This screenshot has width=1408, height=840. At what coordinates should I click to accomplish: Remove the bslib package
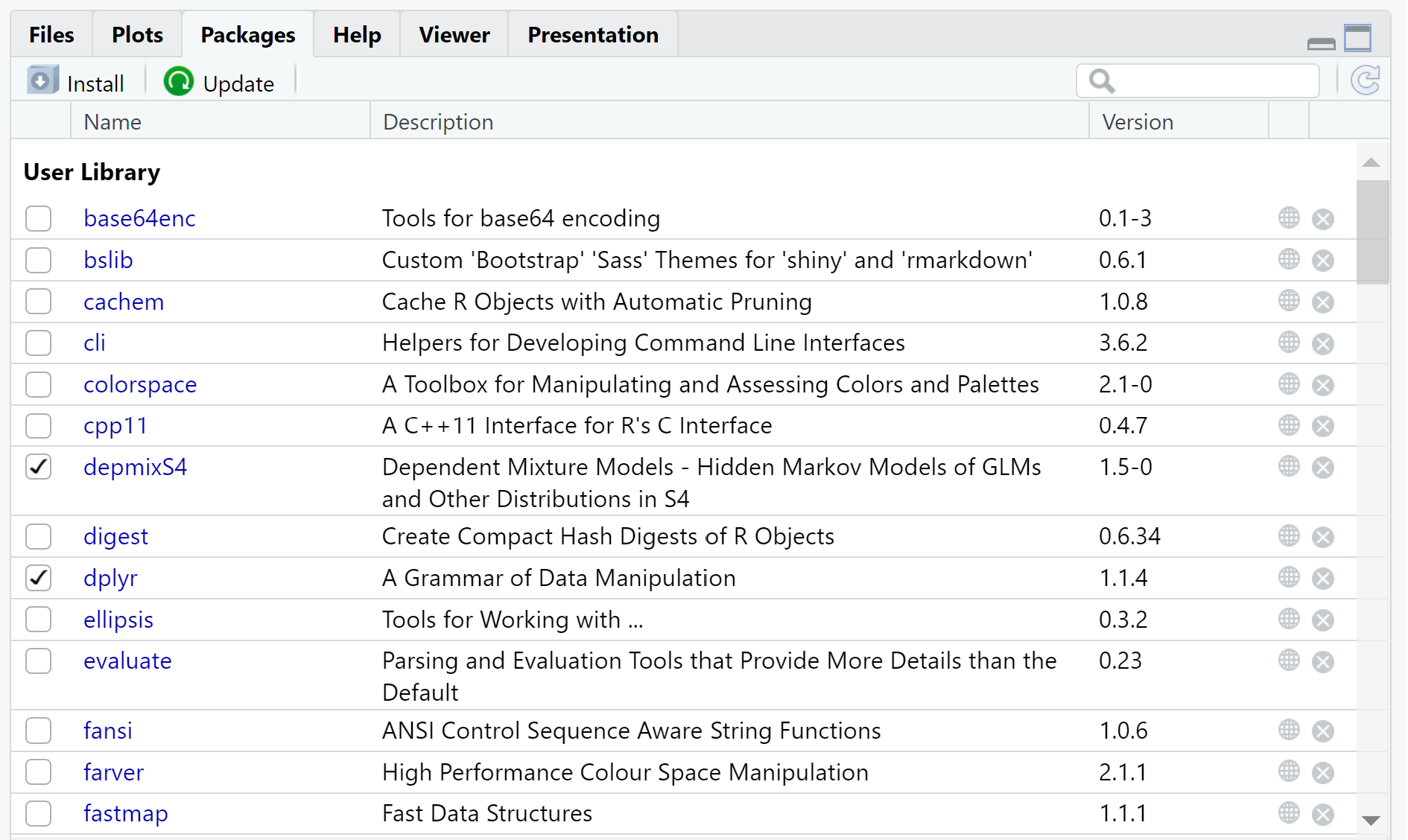(1322, 261)
